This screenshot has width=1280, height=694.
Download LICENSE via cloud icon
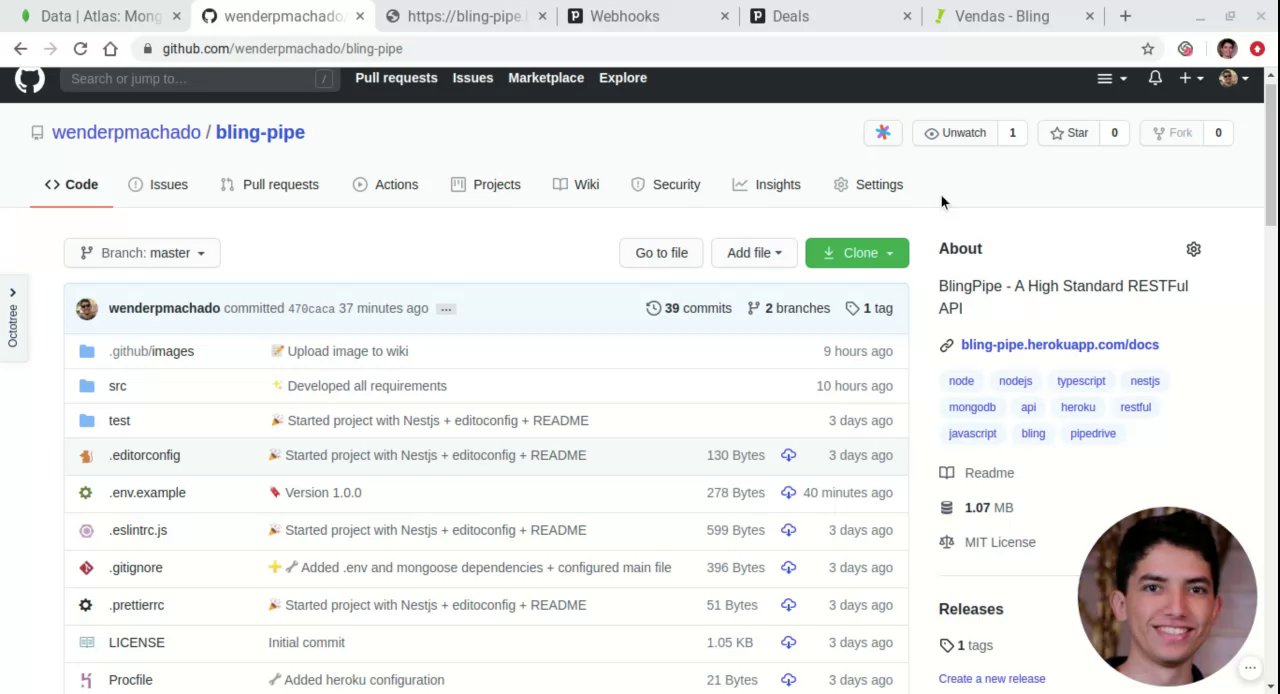[x=788, y=642]
